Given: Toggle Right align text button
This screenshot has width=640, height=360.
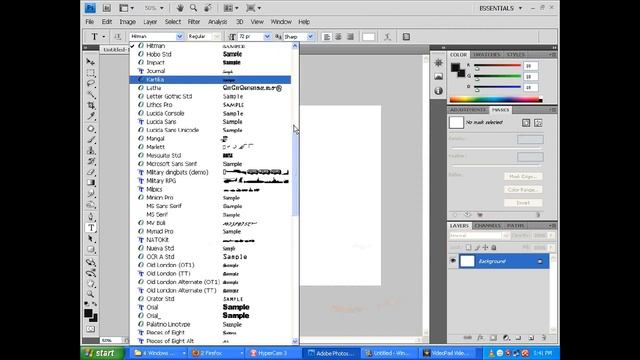Looking at the screenshot, I should (350, 37).
